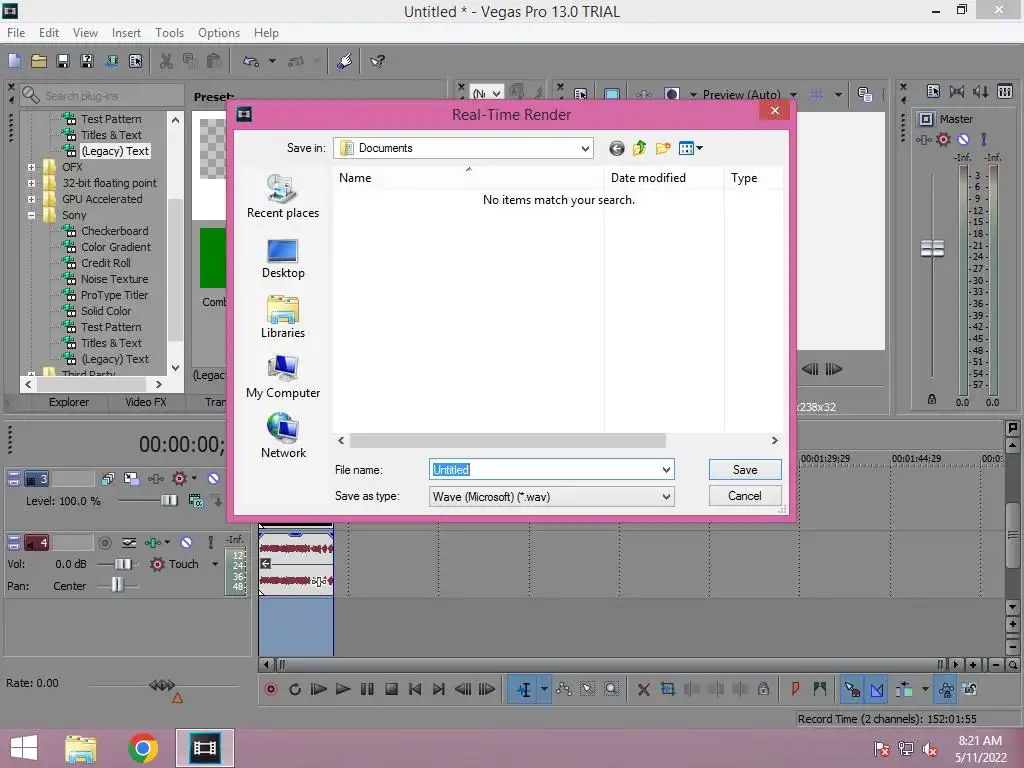Toggle Arm for Record on track 4
The image size is (1024, 768).
pos(104,543)
